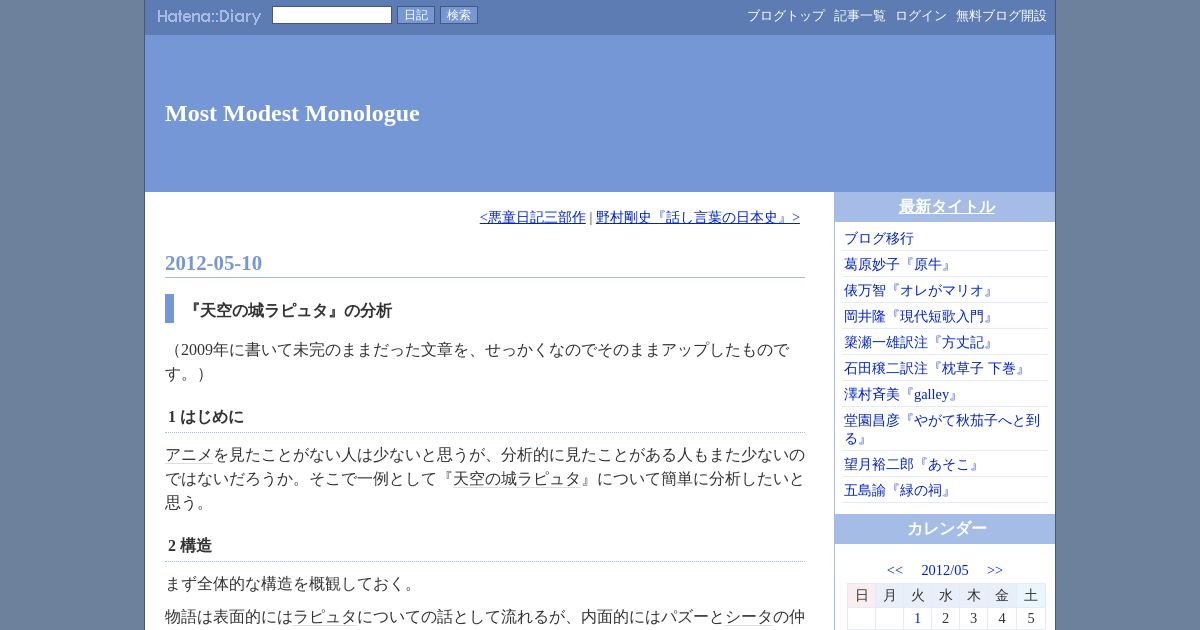Screen dimensions: 1200x630
Task: Open calendar day 1 entry
Action: (917, 618)
